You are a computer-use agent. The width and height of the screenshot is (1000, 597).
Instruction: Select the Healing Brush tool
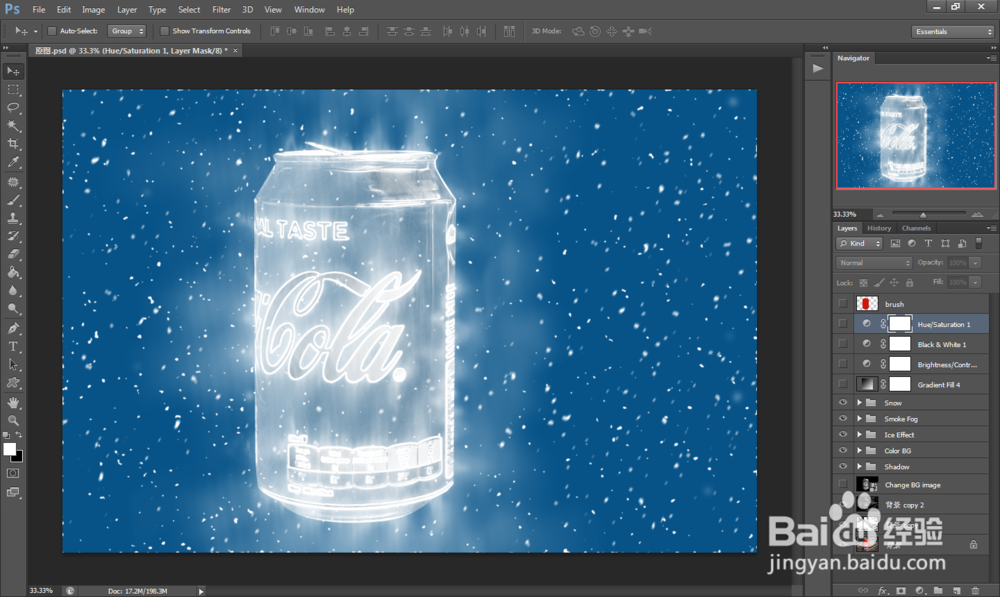click(x=13, y=182)
